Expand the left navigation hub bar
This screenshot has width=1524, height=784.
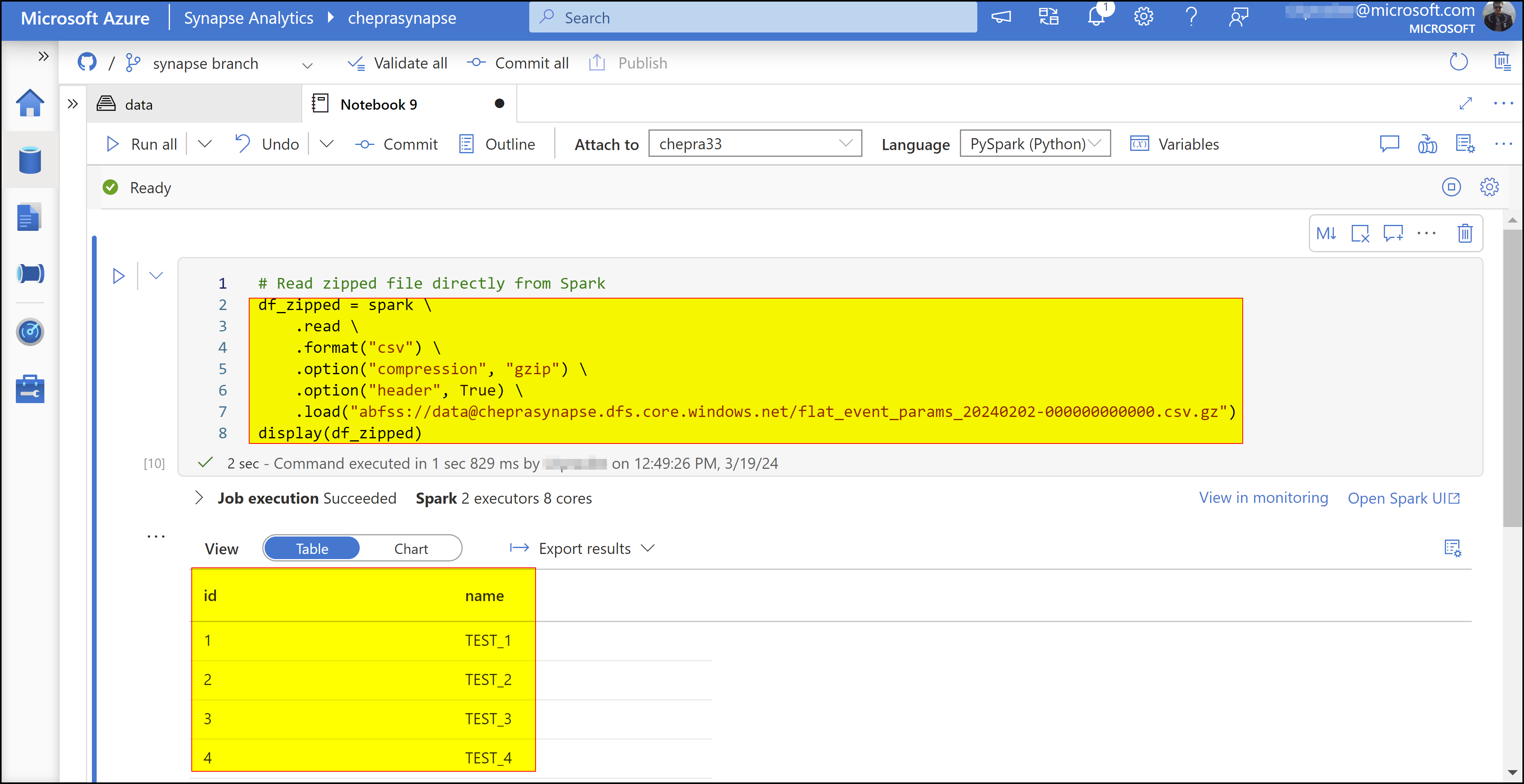tap(43, 56)
